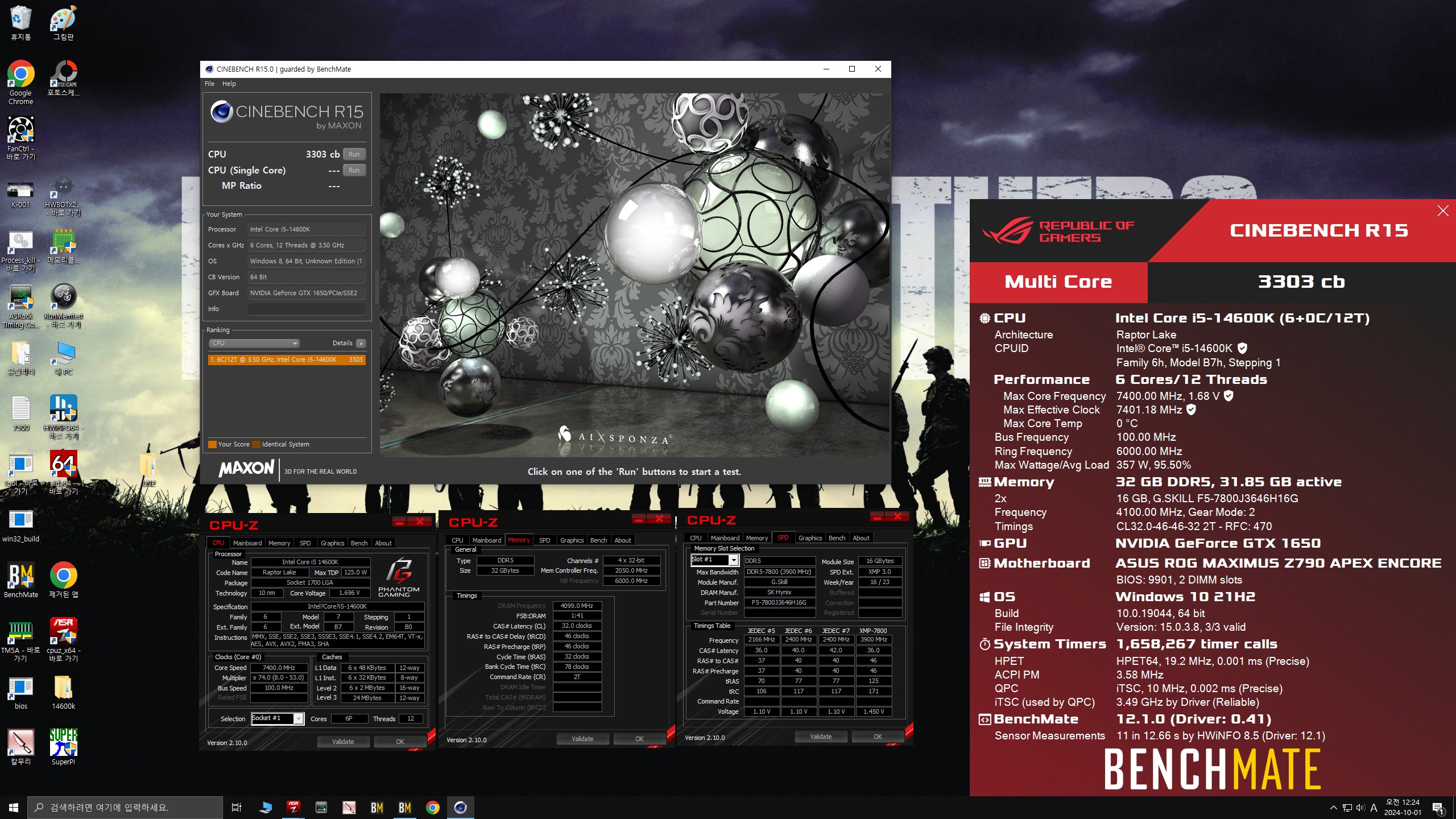The height and width of the screenshot is (819, 1456).
Task: Open the HWBOTX2 shortcut icon
Action: click(63, 196)
